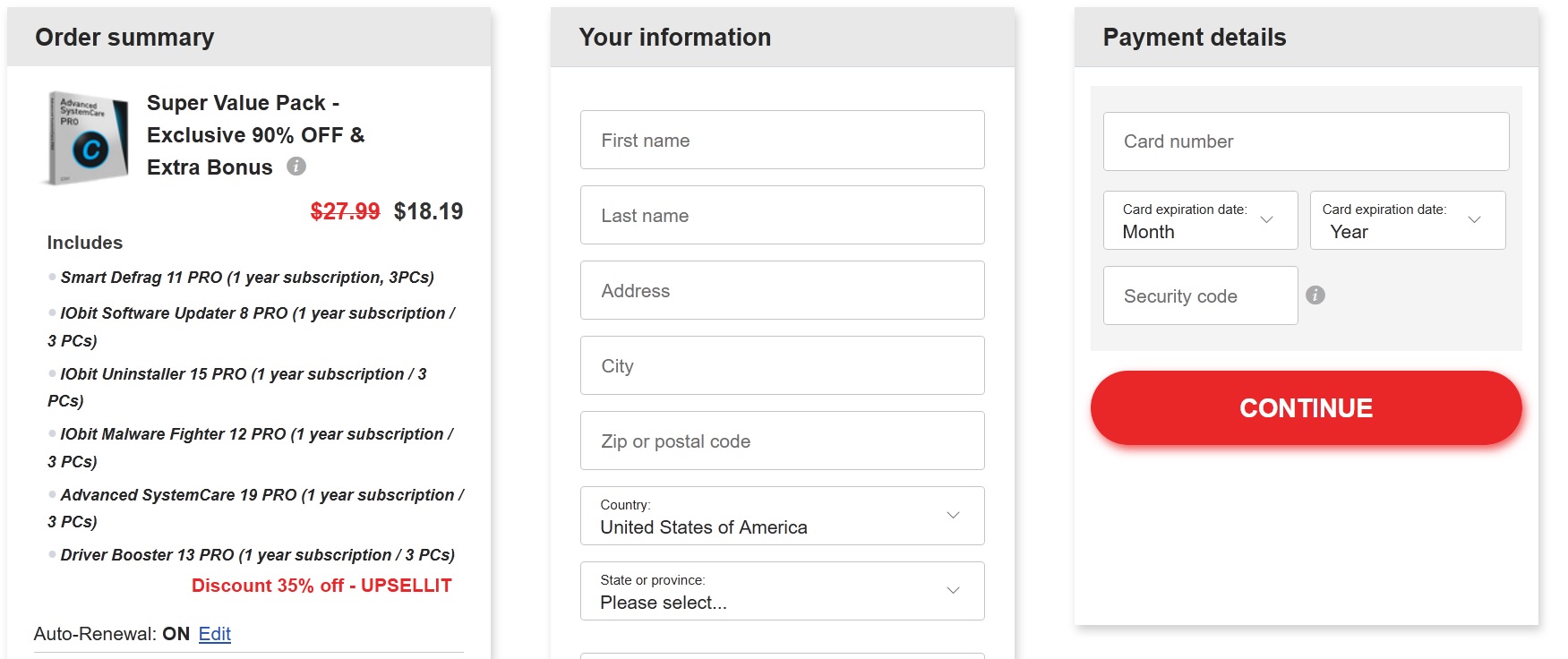Select the Security code field
The image size is (1568, 659).
click(x=1199, y=295)
